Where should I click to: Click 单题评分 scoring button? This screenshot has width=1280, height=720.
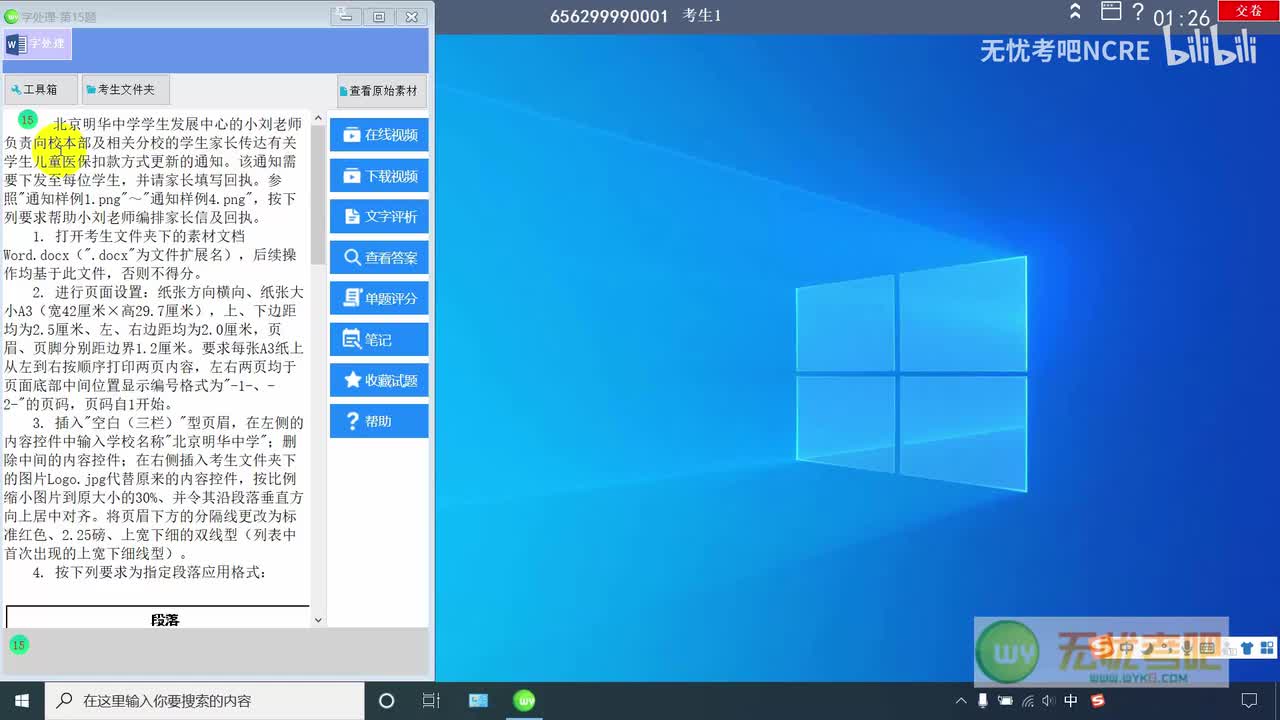click(379, 299)
